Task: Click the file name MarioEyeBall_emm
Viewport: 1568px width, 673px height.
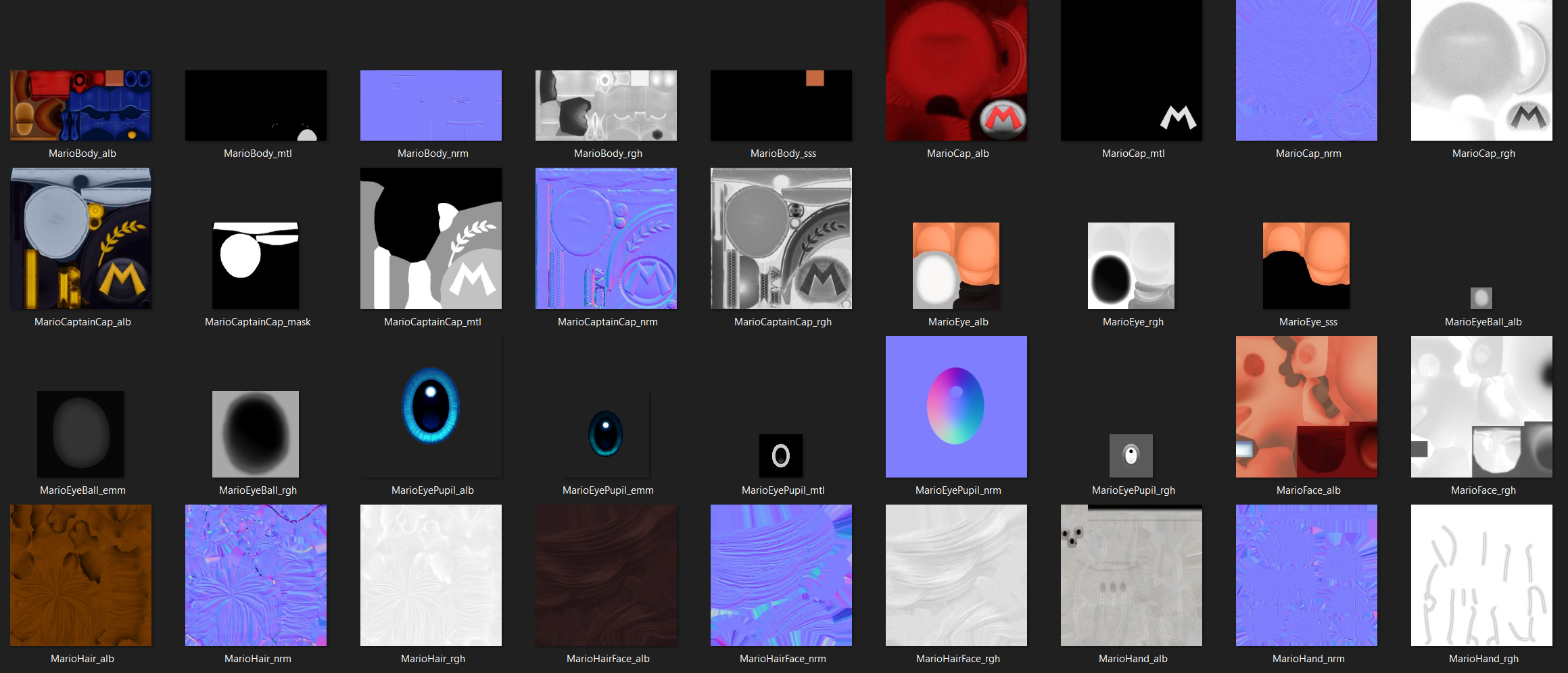Action: (x=82, y=490)
